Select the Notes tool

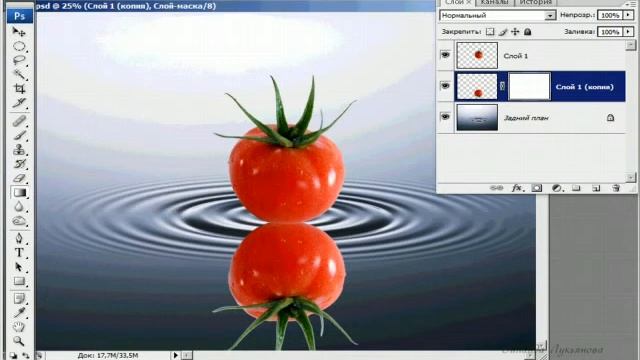pyautogui.click(x=19, y=299)
